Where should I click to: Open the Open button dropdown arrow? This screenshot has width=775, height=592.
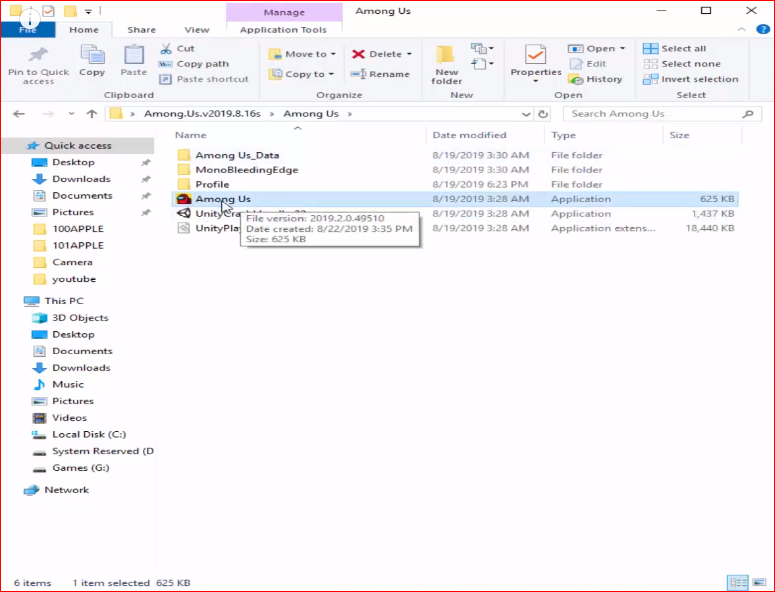[x=622, y=48]
